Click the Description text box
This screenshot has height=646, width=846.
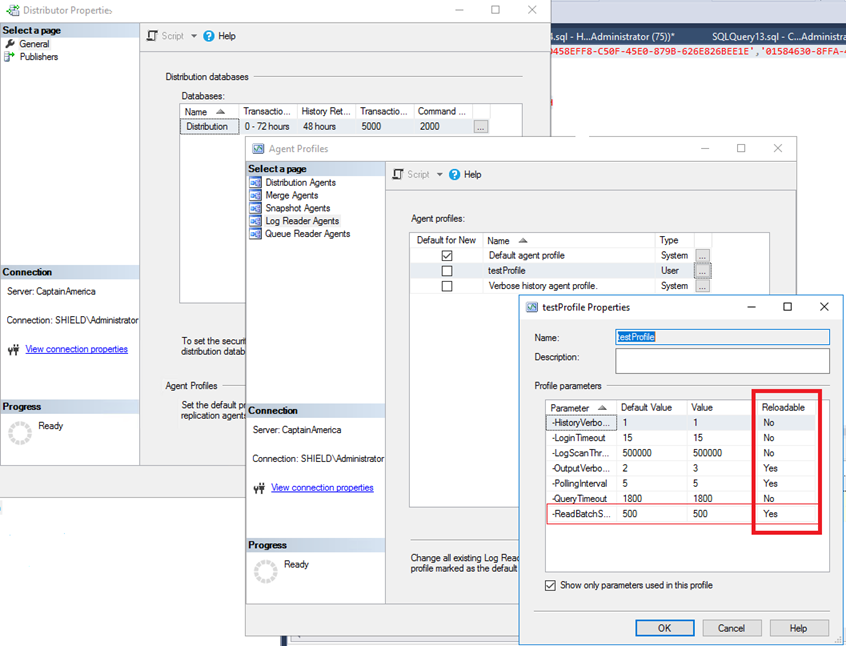click(722, 361)
